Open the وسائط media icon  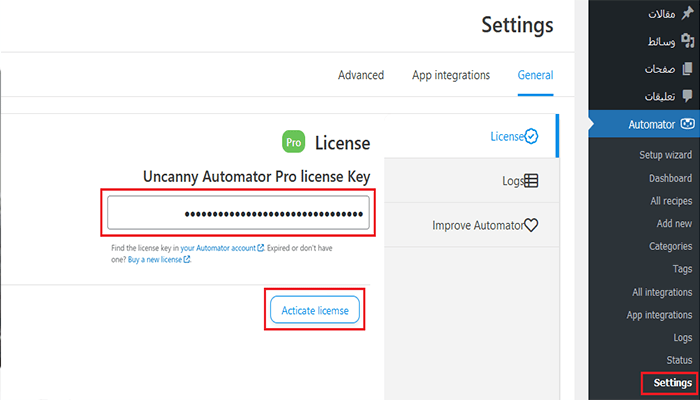coord(688,41)
